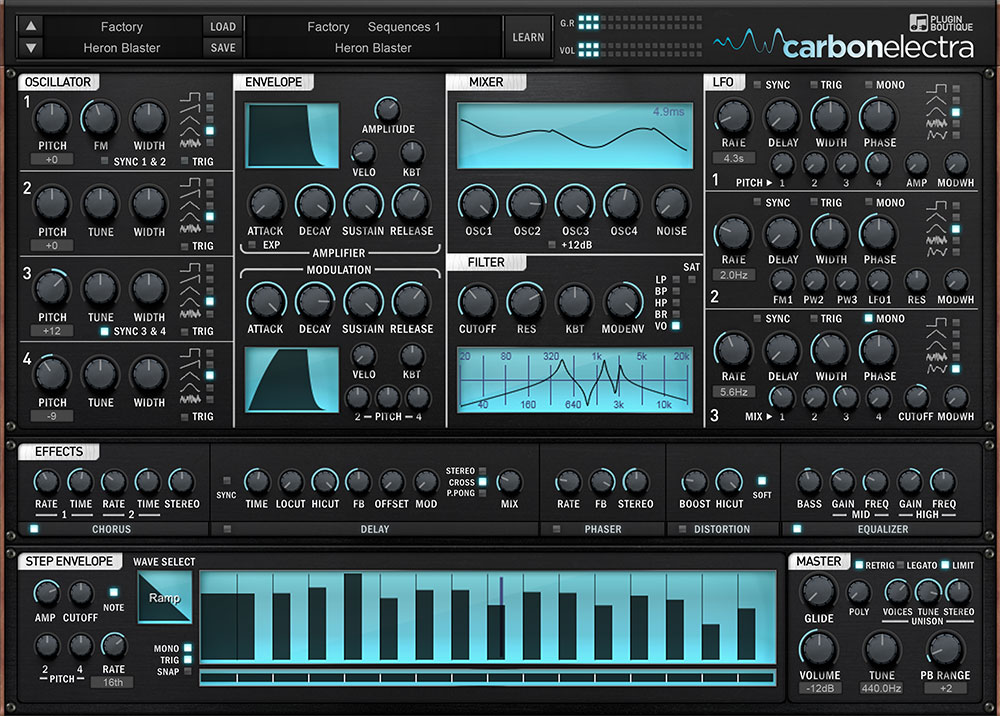The width and height of the screenshot is (1000, 716).
Task: Click the LP filter mode icon
Action: pyautogui.click(x=676, y=279)
